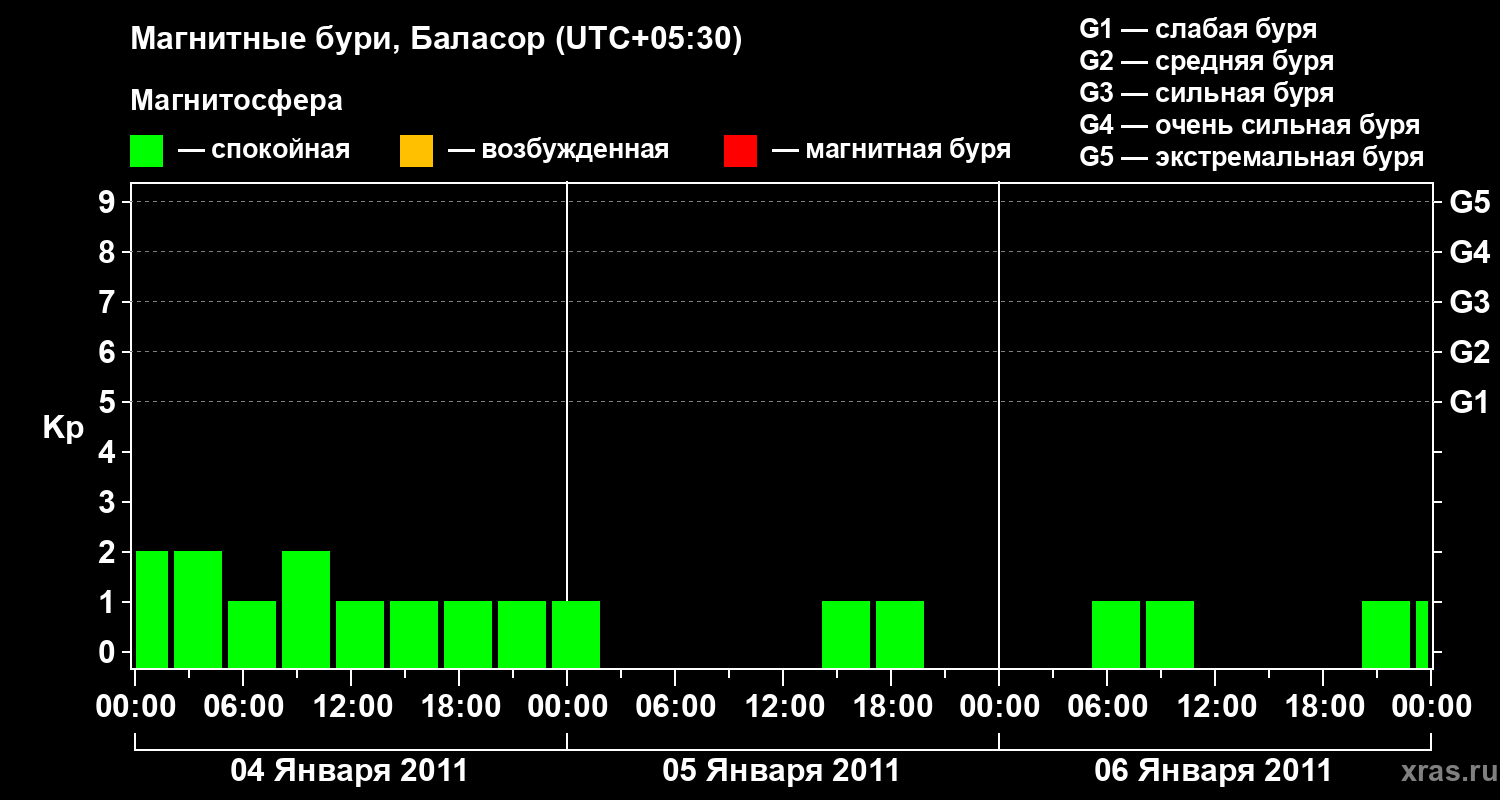Click the Kp axis value '7'
The image size is (1500, 800).
point(109,302)
